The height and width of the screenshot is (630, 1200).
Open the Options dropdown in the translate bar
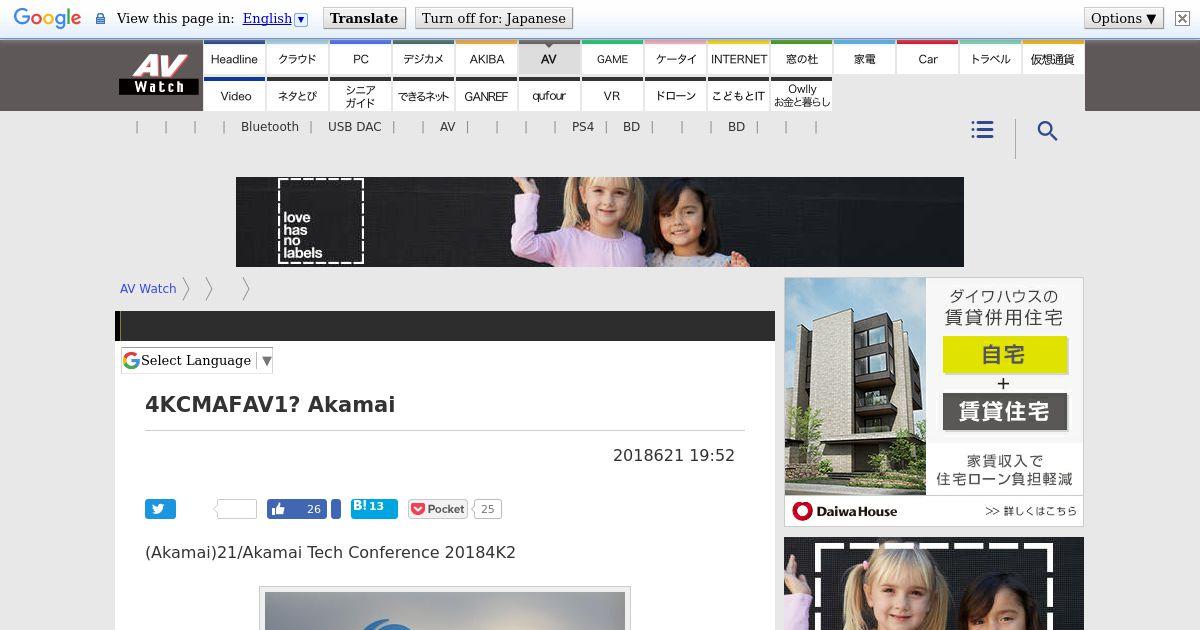(1123, 18)
